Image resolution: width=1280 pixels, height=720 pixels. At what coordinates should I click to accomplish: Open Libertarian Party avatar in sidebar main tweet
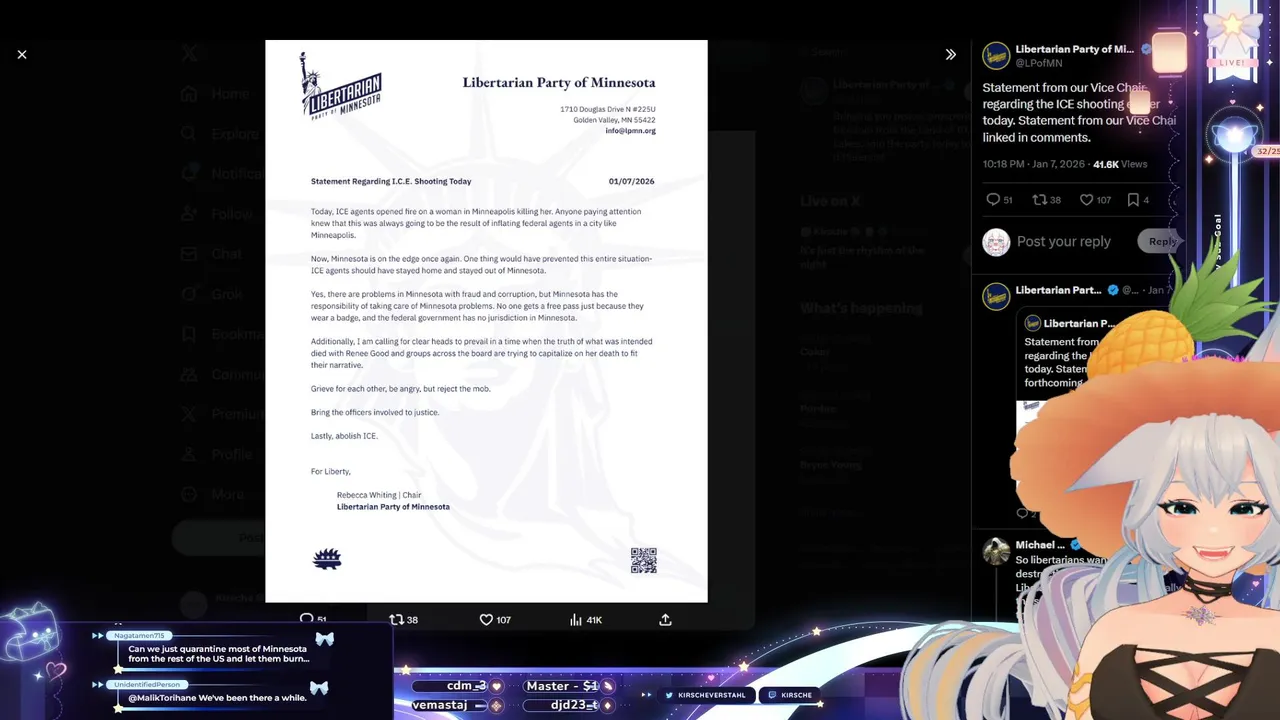[996, 55]
